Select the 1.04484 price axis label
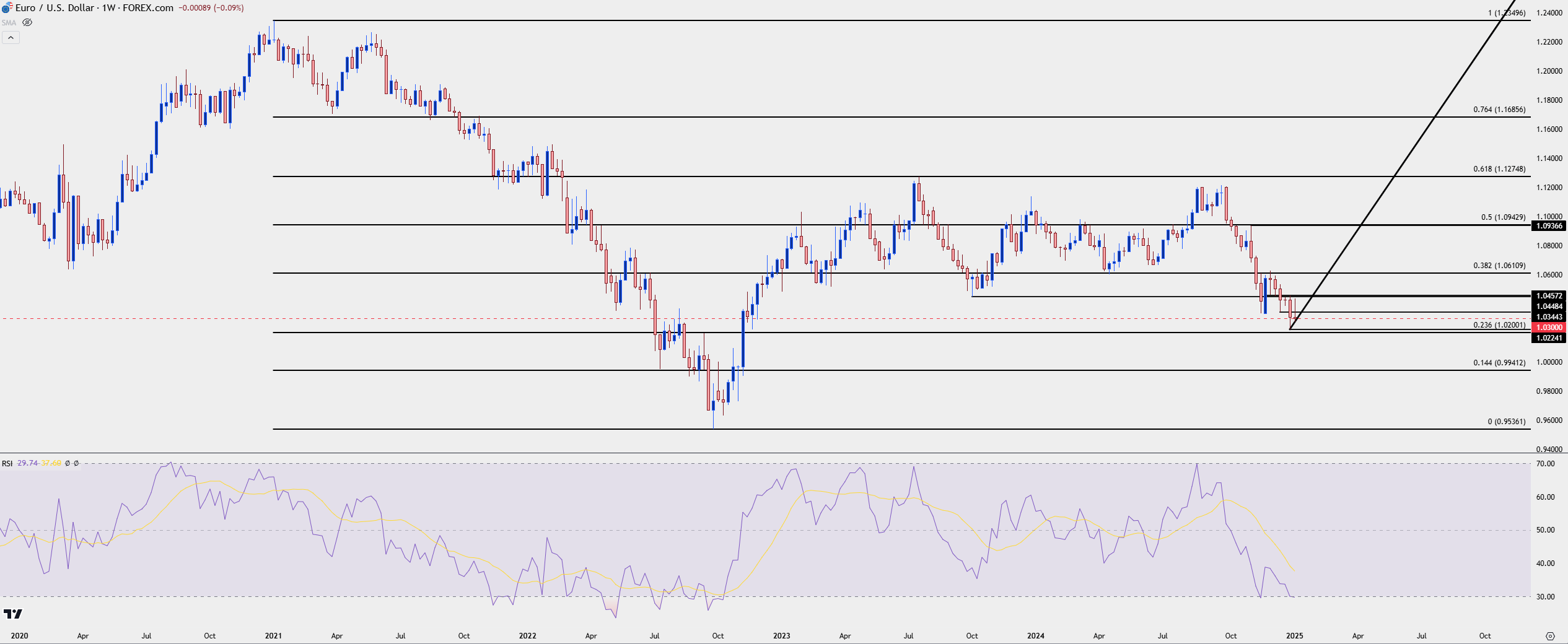Viewport: 1568px width, 644px height. coord(1548,307)
